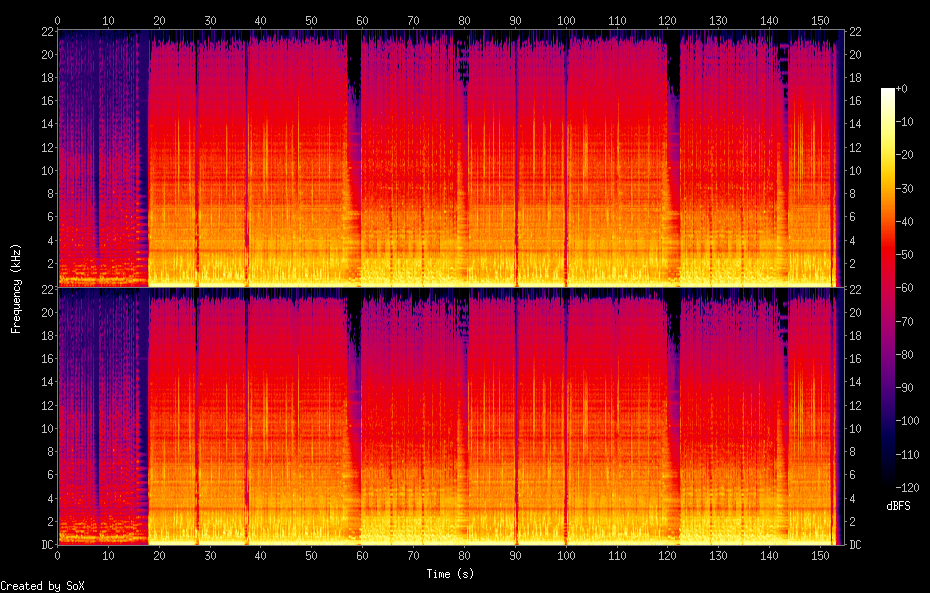Click the "20" tick on the top time axis
930x593 pixels.
click(x=160, y=20)
